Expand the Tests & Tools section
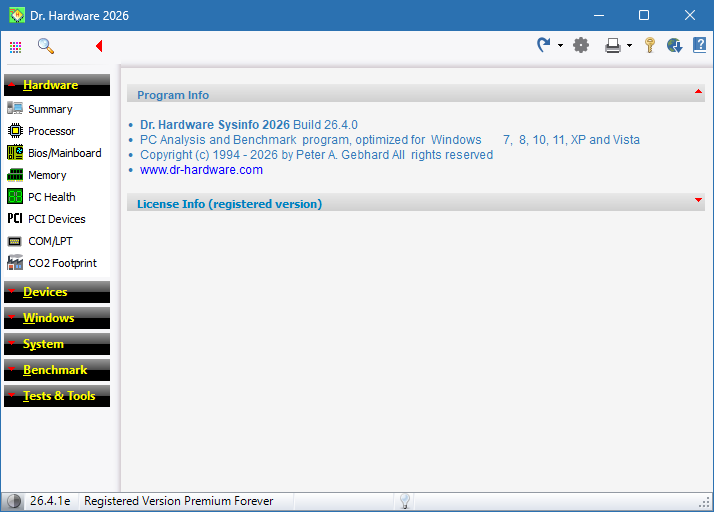Image resolution: width=714 pixels, height=512 pixels. [x=57, y=395]
